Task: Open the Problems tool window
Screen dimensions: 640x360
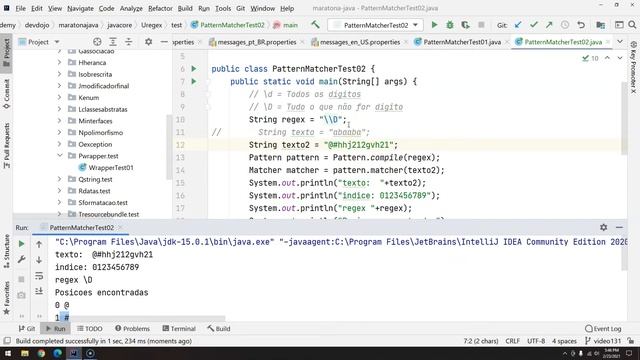Action: click(x=132, y=328)
